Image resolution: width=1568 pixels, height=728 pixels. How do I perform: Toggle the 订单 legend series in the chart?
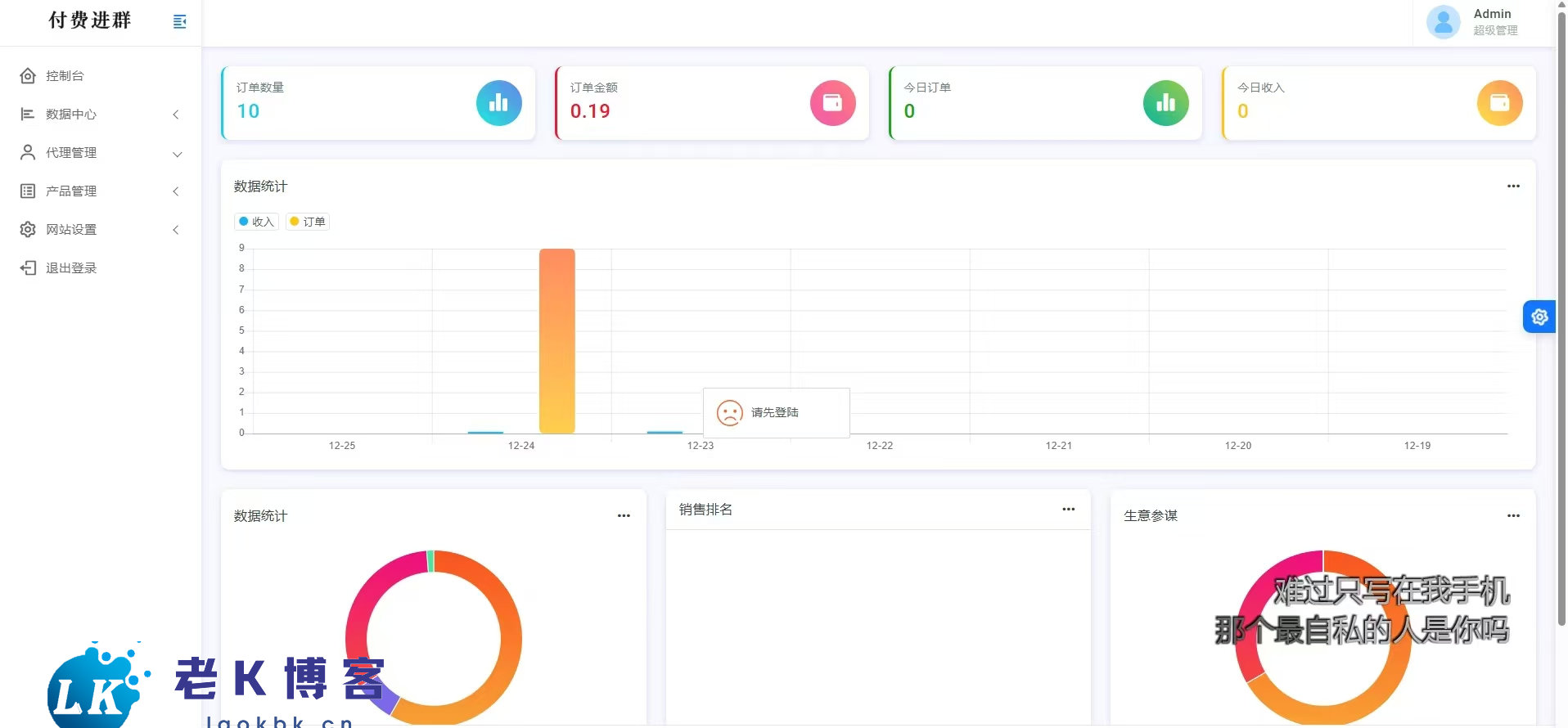(x=308, y=222)
